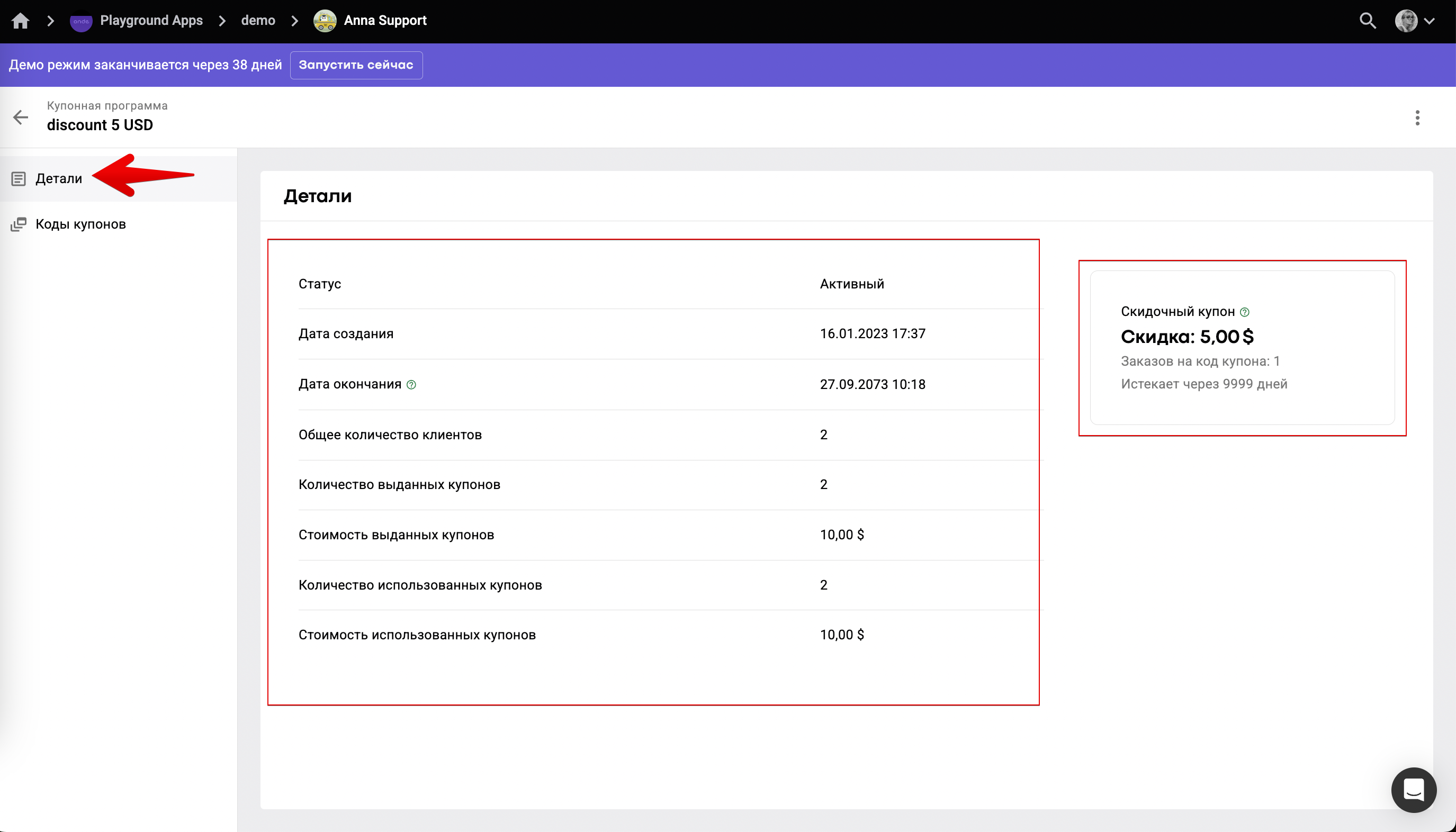Viewport: 1456px width, 832px height.
Task: Click the Anna Support taxi avatar icon
Action: [x=325, y=21]
